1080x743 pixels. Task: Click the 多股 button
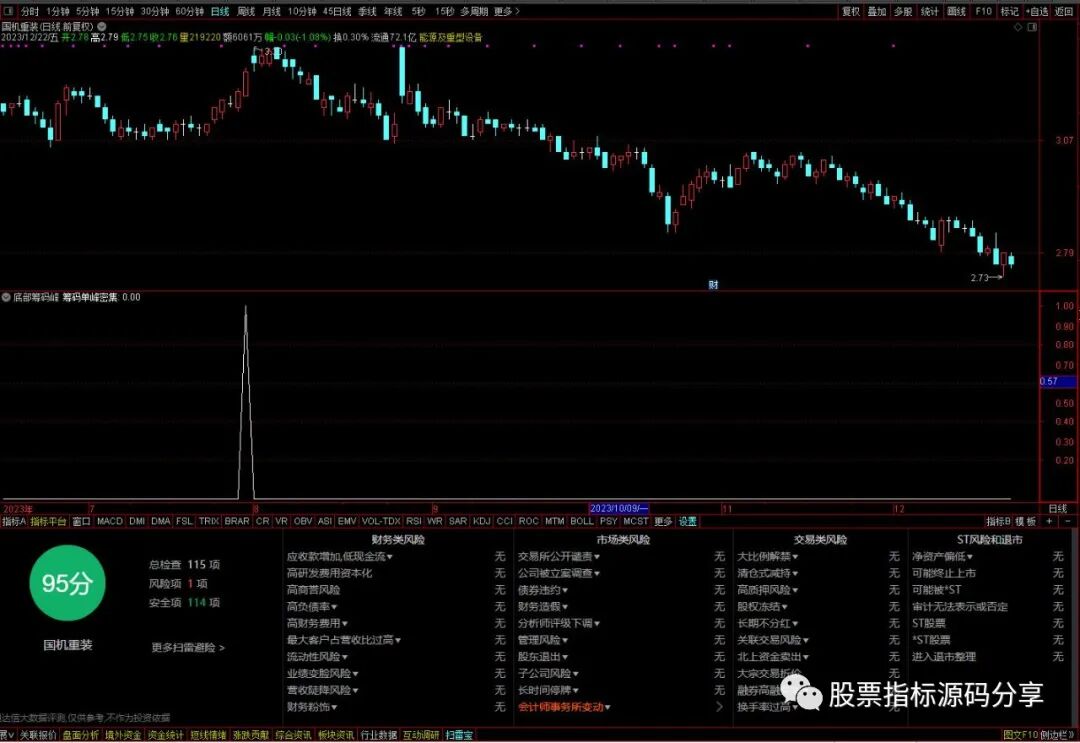point(903,12)
